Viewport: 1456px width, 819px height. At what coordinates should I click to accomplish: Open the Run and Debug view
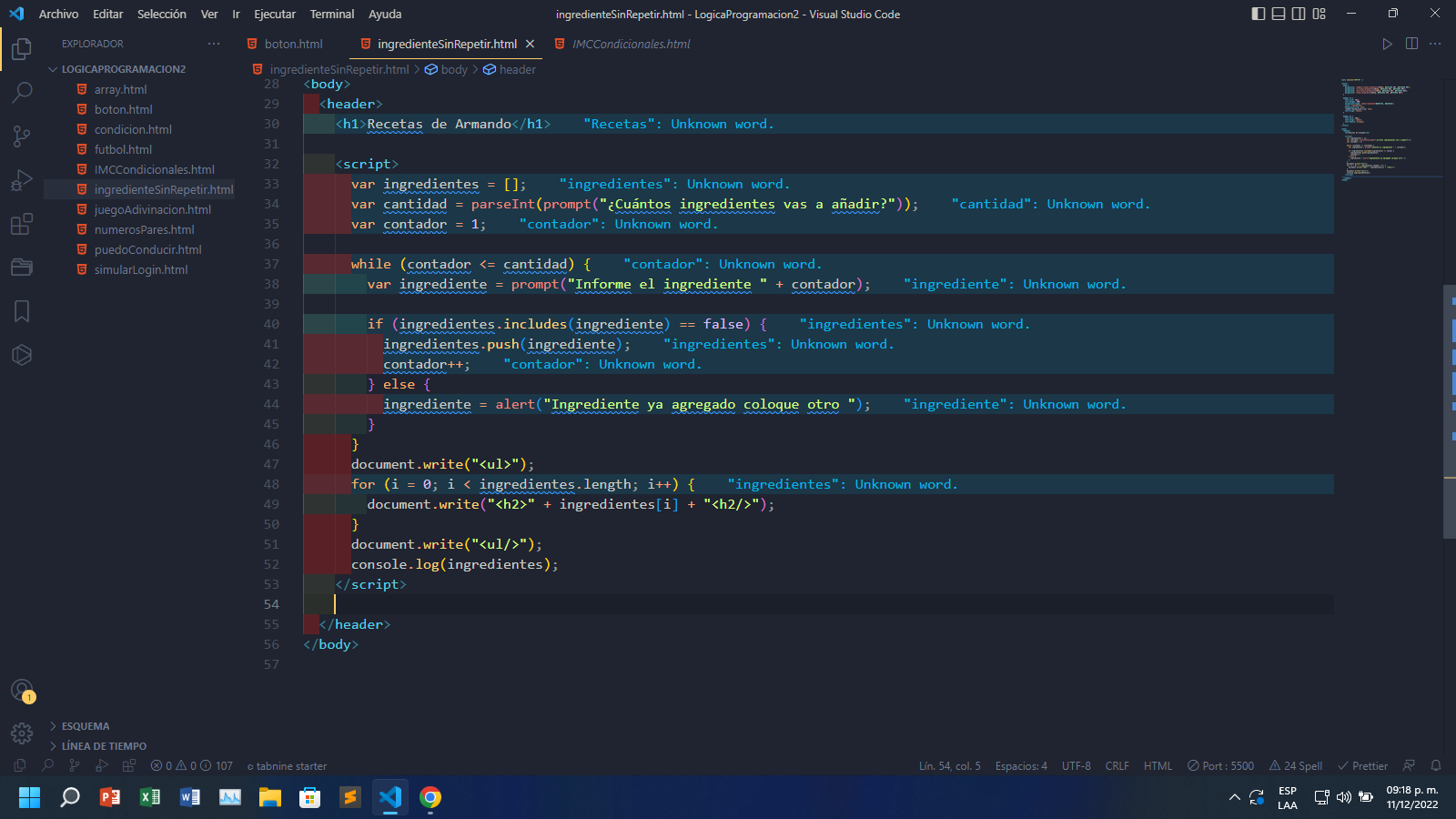(x=22, y=179)
